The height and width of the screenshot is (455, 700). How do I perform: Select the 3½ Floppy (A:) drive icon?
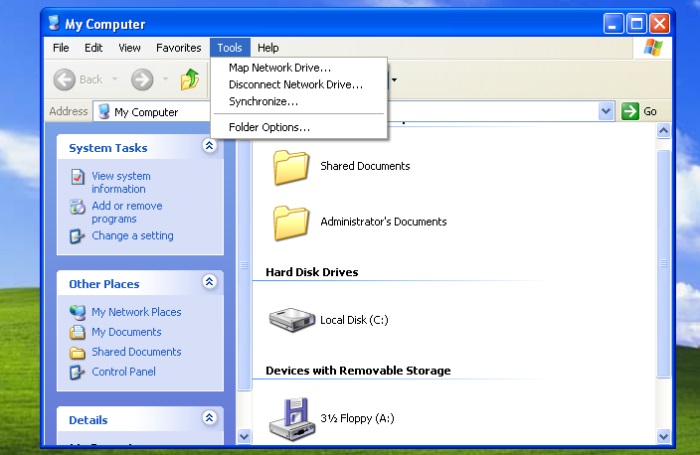pos(292,419)
